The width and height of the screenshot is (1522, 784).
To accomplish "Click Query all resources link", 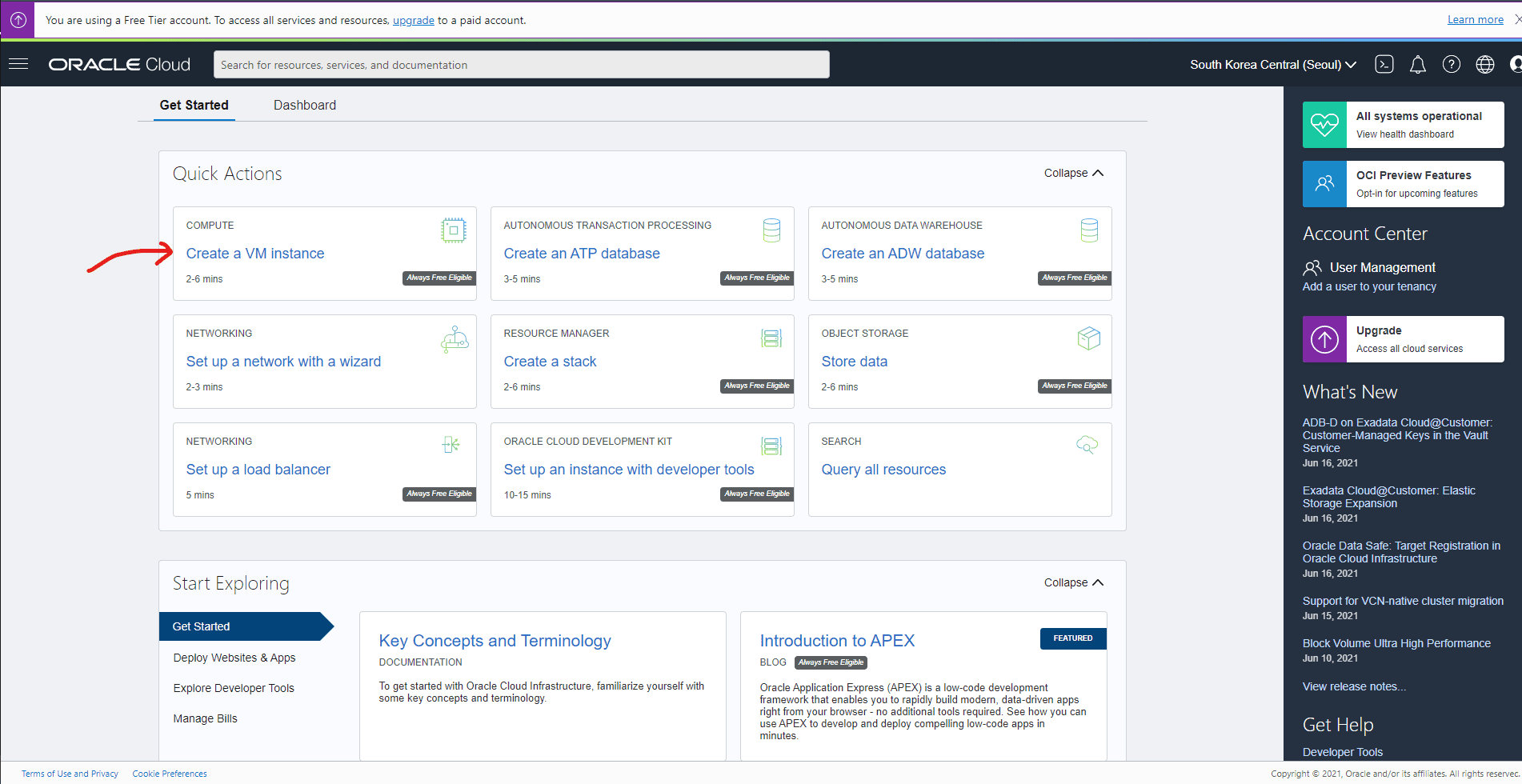I will 883,470.
